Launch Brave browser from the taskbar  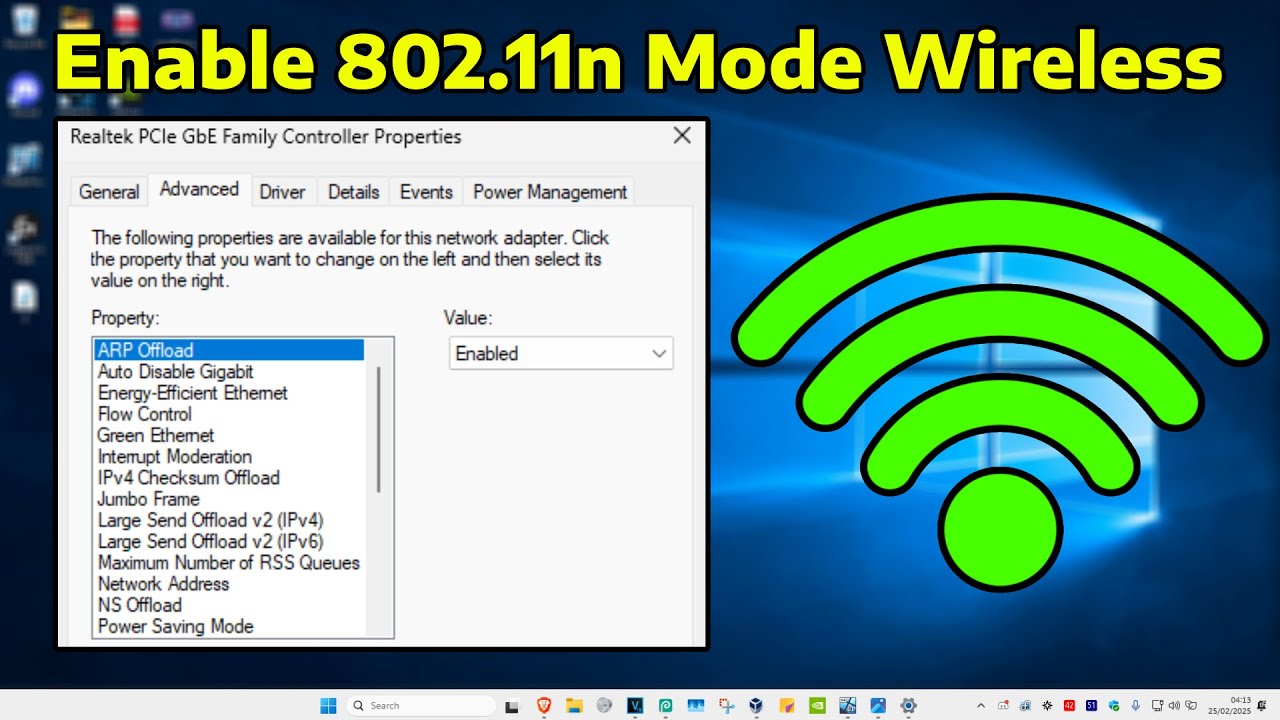pyautogui.click(x=544, y=705)
